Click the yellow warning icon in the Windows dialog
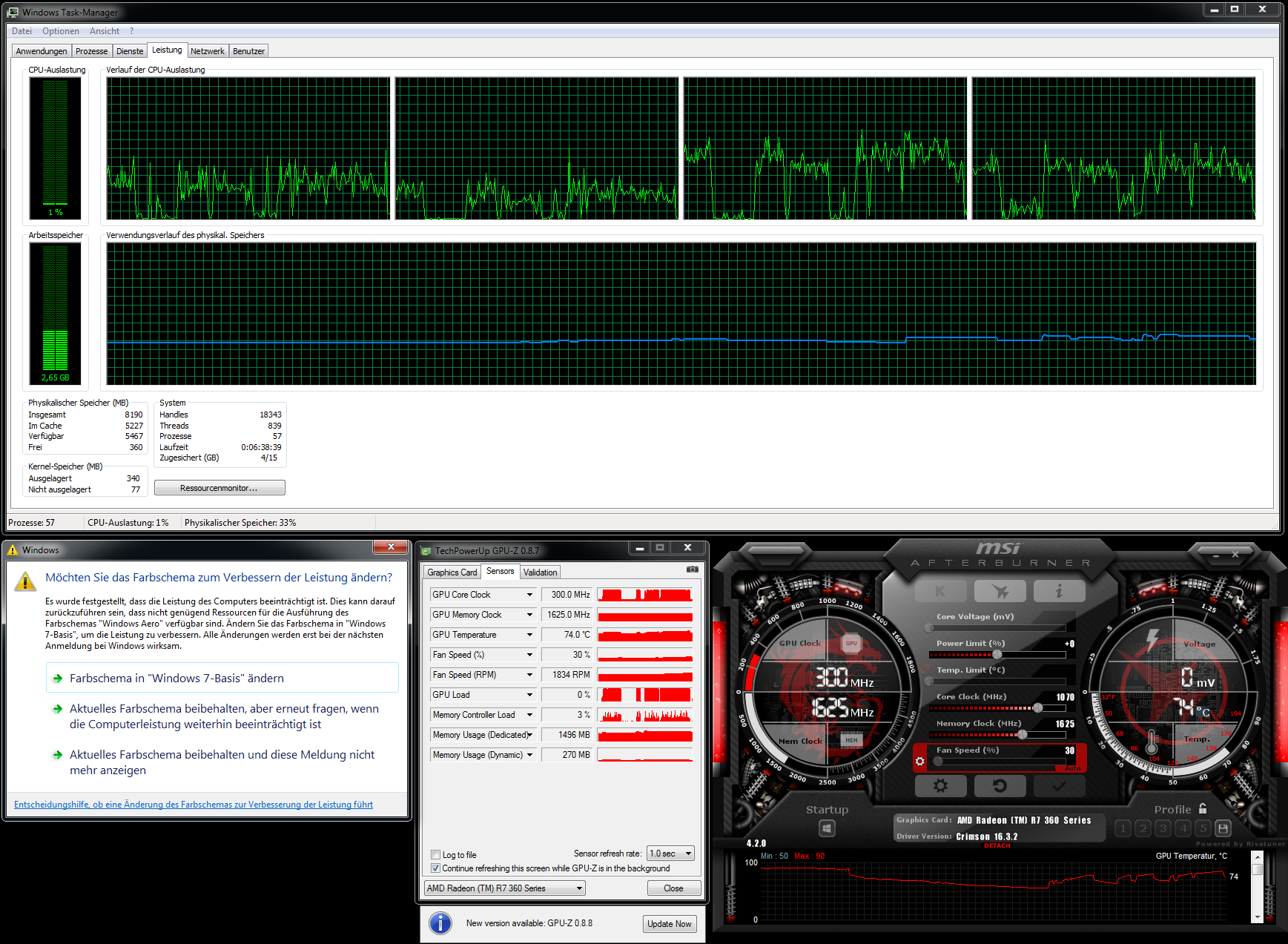1288x944 pixels. coord(25,581)
